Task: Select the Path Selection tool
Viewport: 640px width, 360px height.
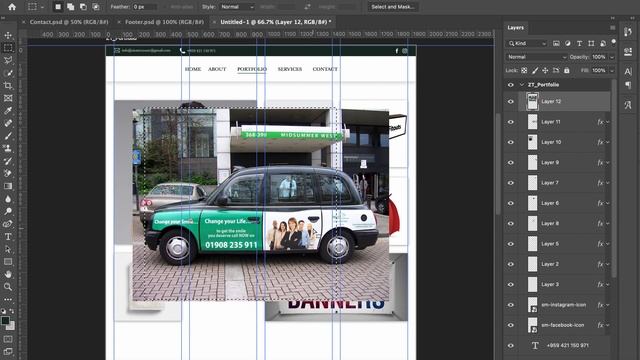Action: [x=8, y=249]
